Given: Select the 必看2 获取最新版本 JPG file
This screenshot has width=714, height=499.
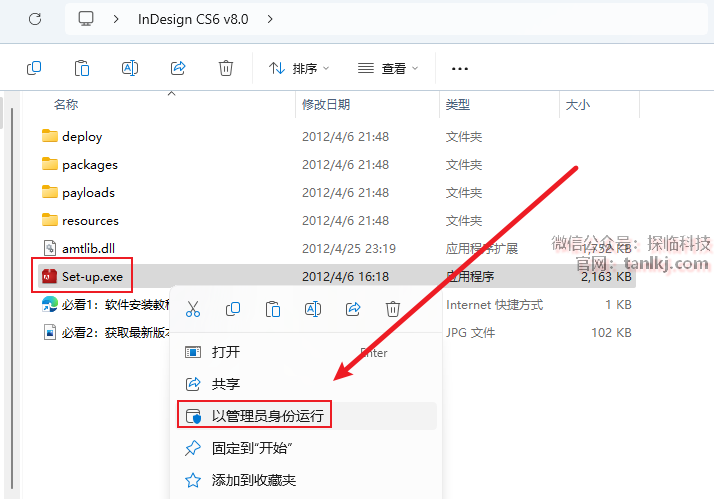Looking at the screenshot, I should pos(116,332).
